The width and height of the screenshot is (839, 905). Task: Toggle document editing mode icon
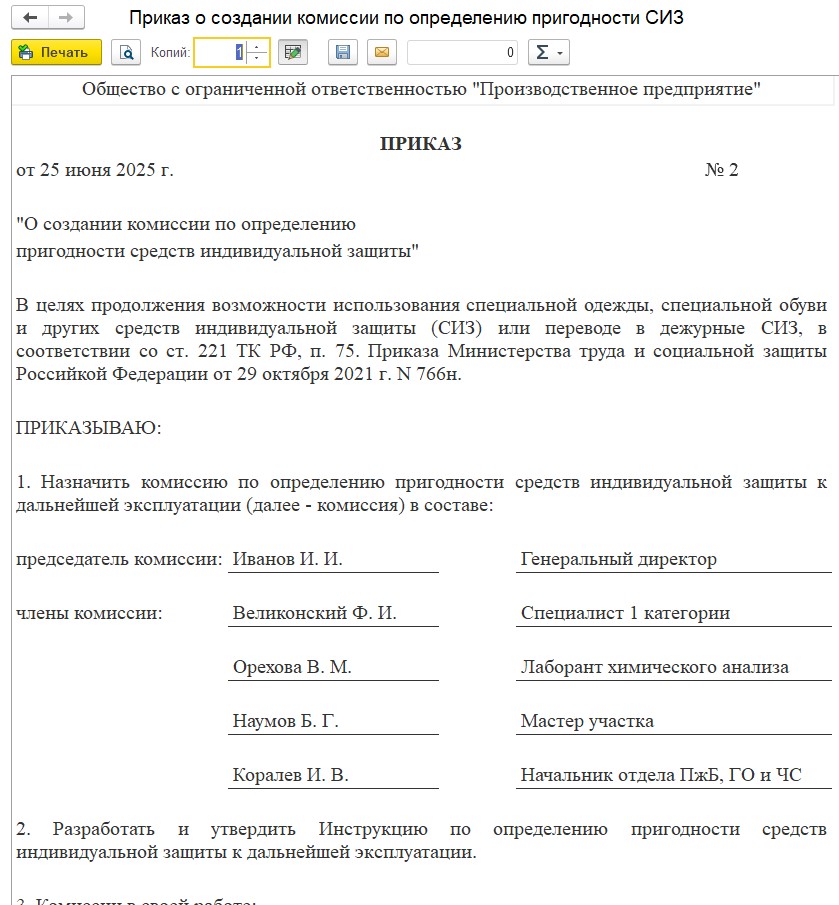click(x=293, y=53)
